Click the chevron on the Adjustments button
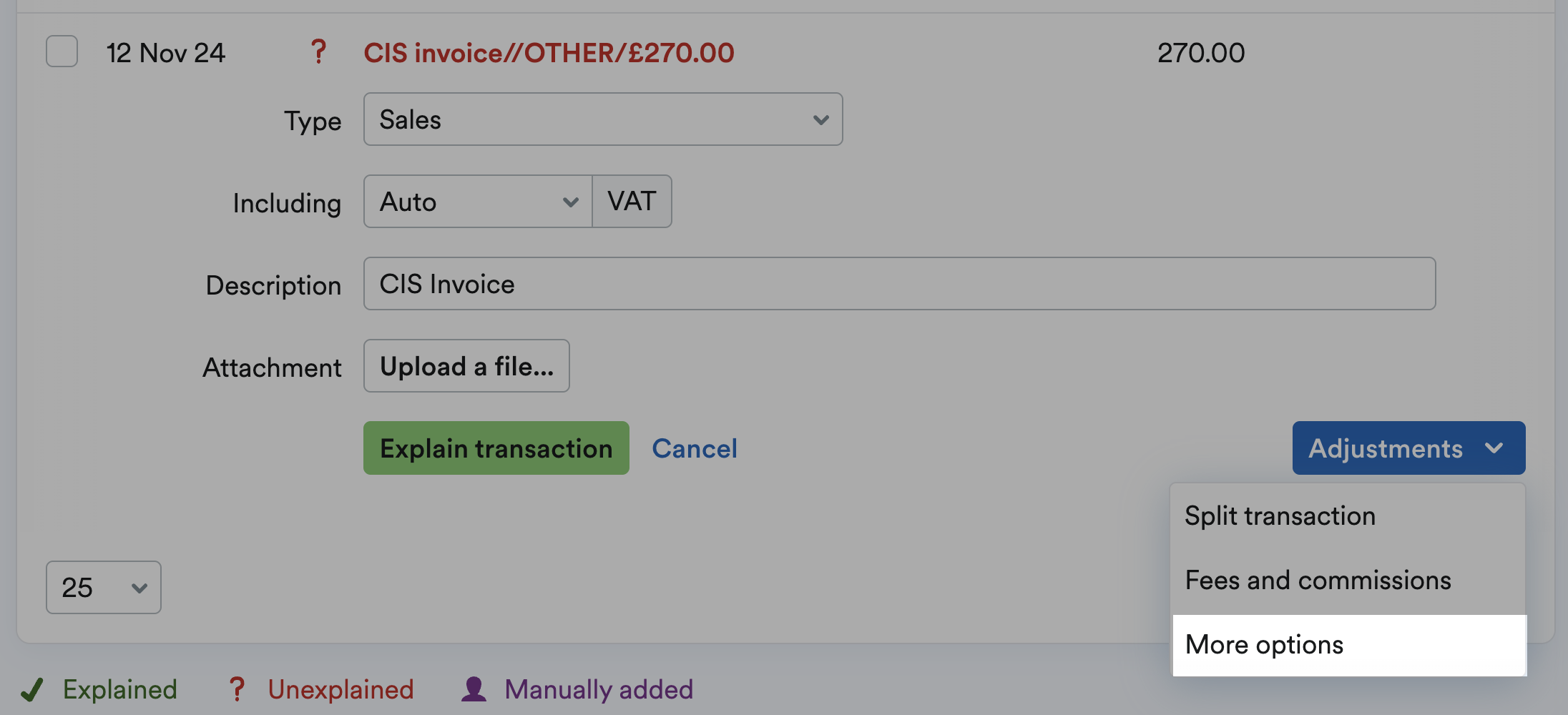1568x715 pixels. [x=1496, y=448]
